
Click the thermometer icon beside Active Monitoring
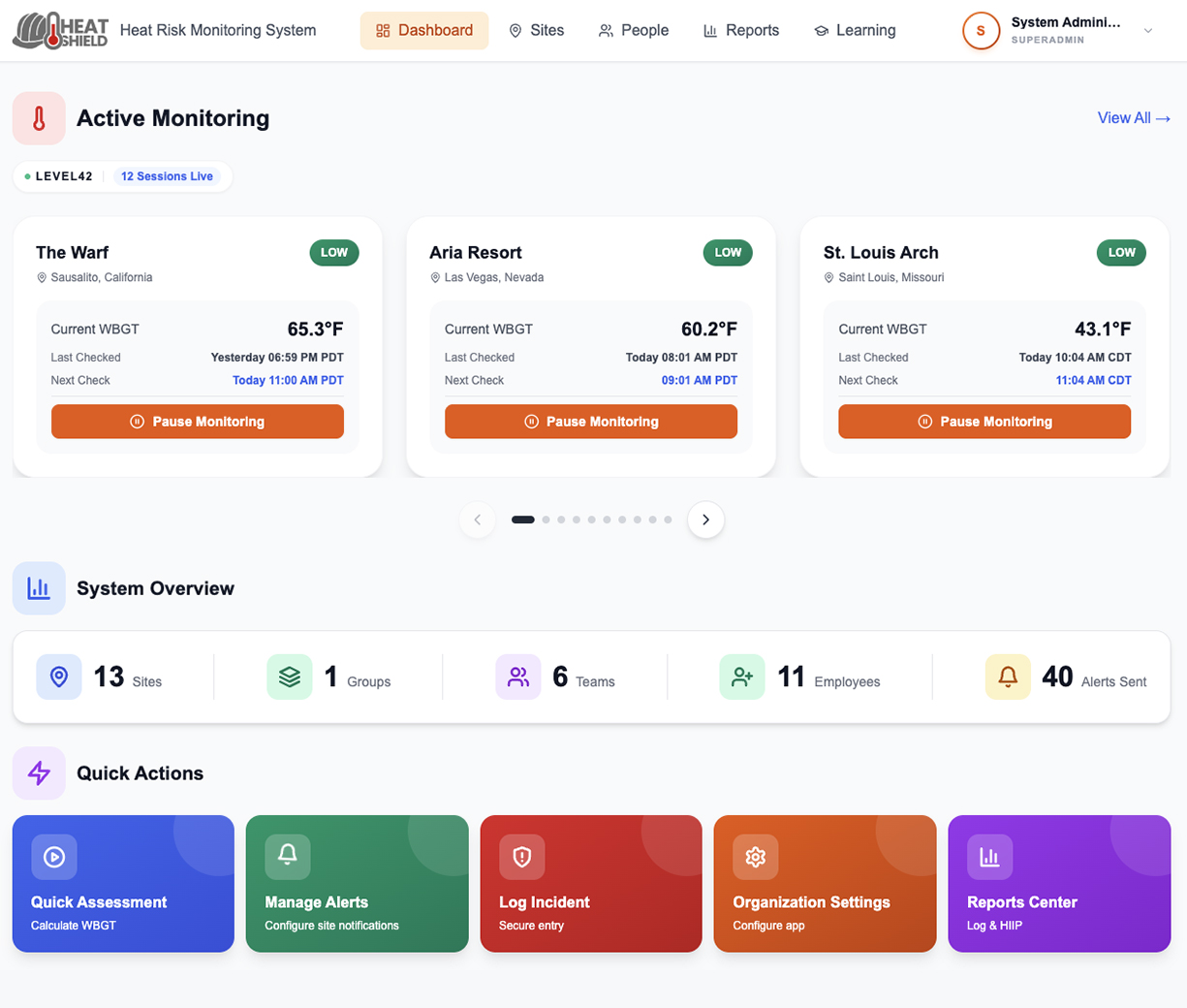39,117
